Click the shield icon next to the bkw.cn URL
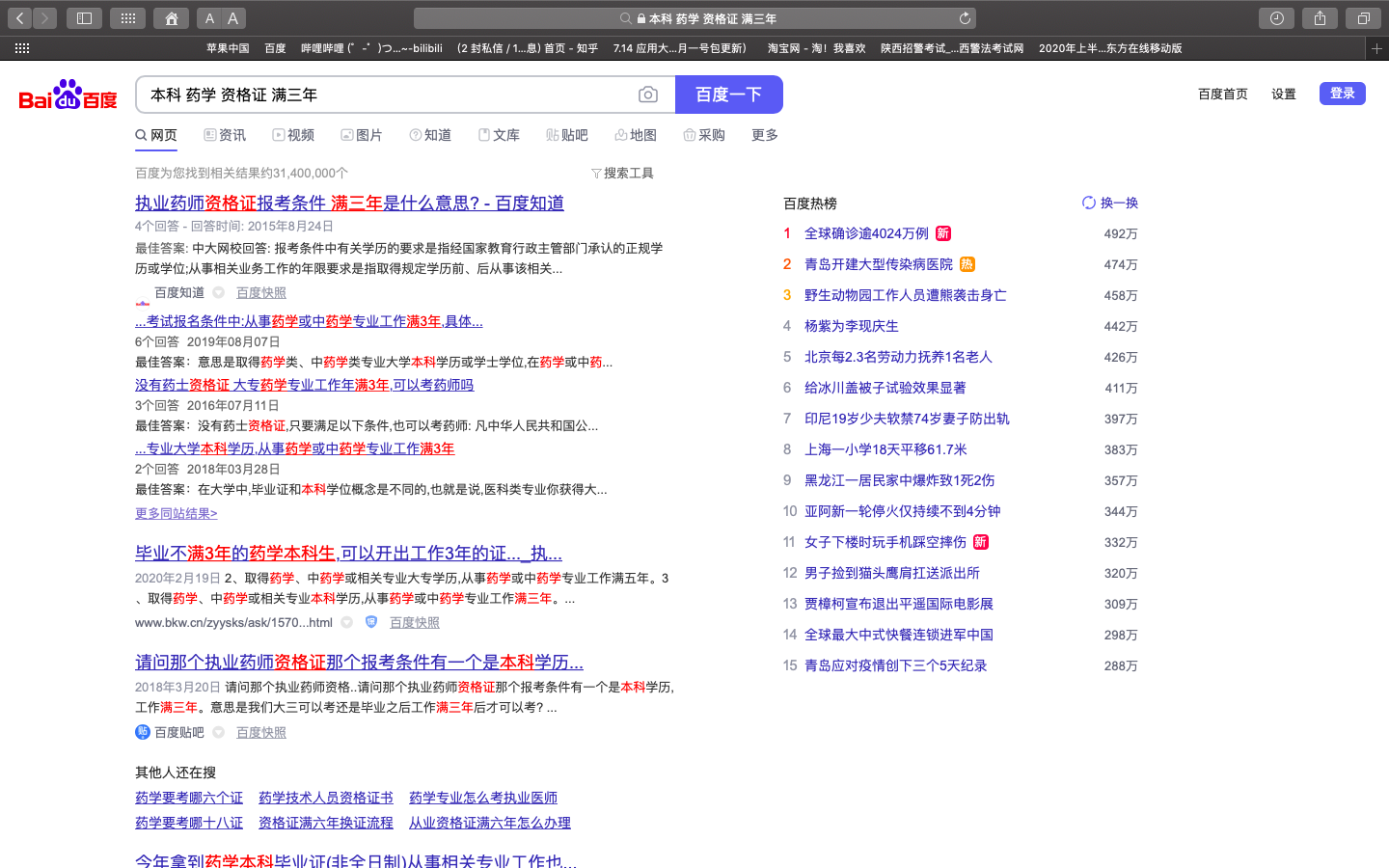1389x868 pixels. (x=371, y=623)
